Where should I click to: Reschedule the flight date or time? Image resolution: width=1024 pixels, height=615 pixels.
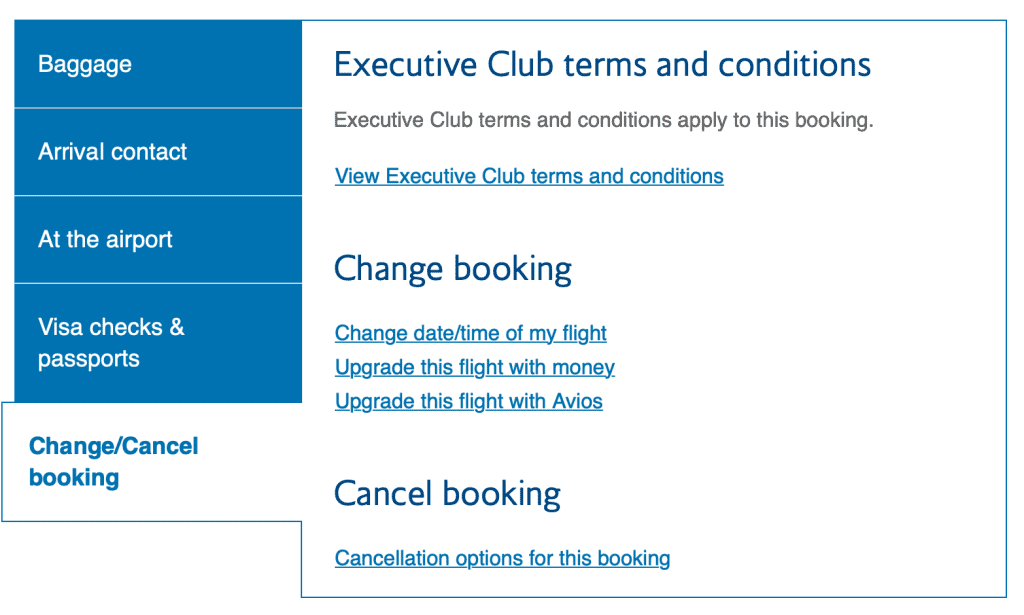pyautogui.click(x=470, y=334)
